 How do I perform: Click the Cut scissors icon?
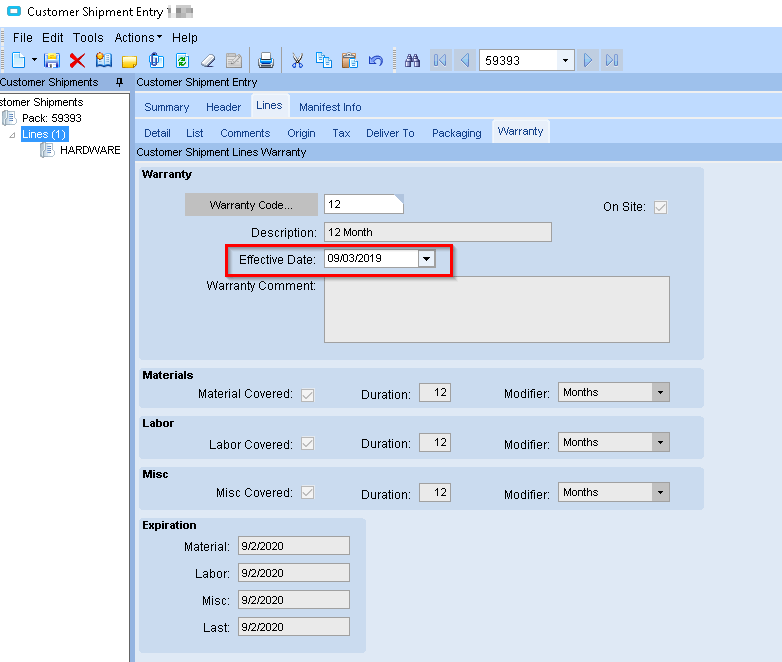(297, 60)
